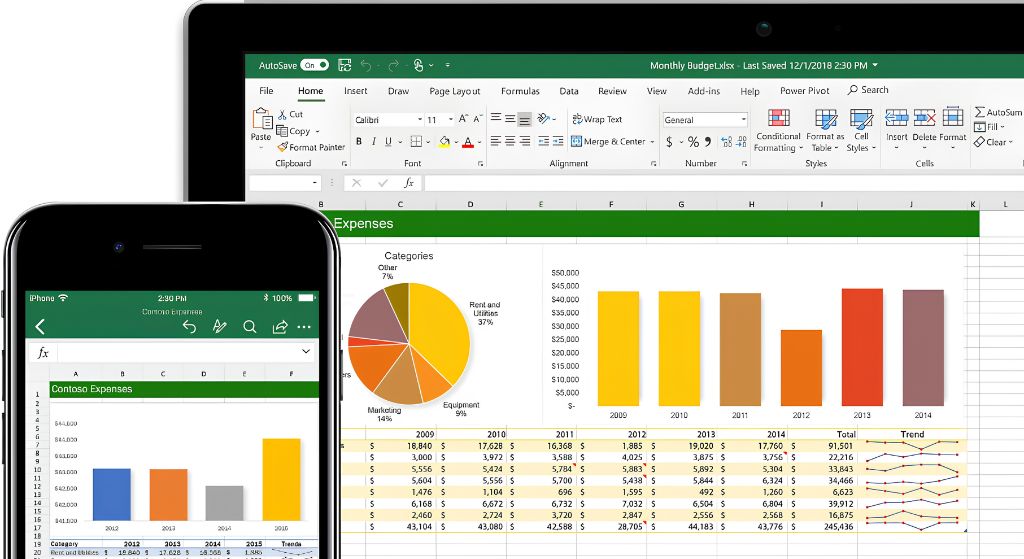Open the font size 11 dropdown
The image size is (1024, 559).
pyautogui.click(x=451, y=120)
